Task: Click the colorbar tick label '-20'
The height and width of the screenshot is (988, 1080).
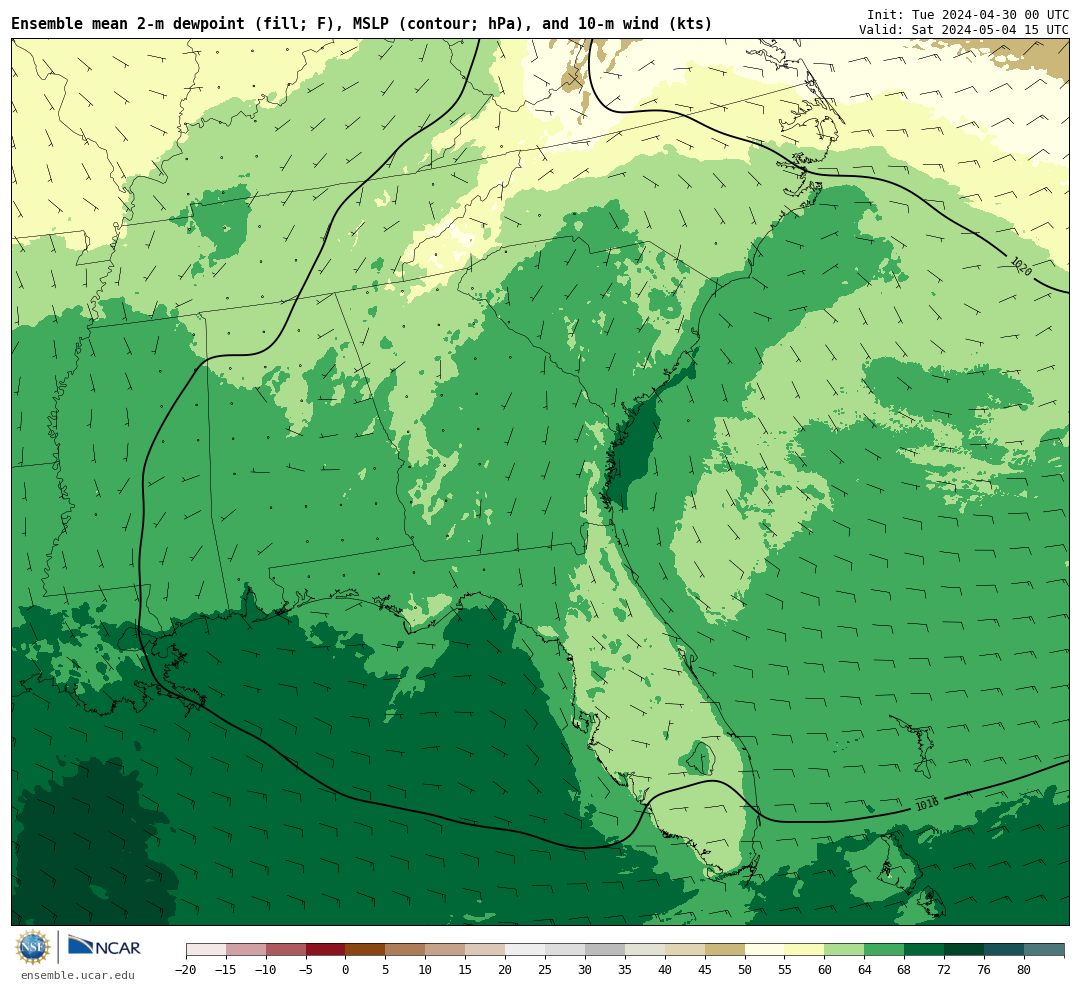Action: pyautogui.click(x=186, y=970)
